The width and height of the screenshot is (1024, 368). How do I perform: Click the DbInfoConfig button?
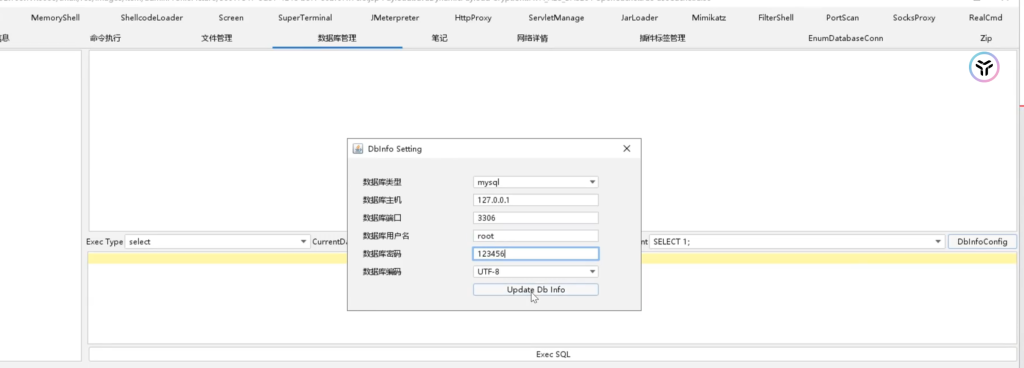tap(982, 241)
